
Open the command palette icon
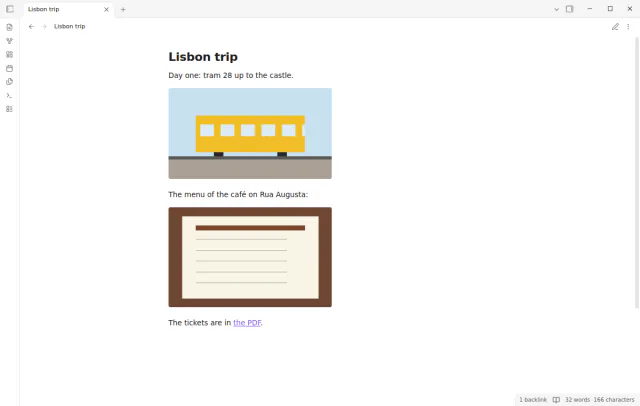[9, 95]
